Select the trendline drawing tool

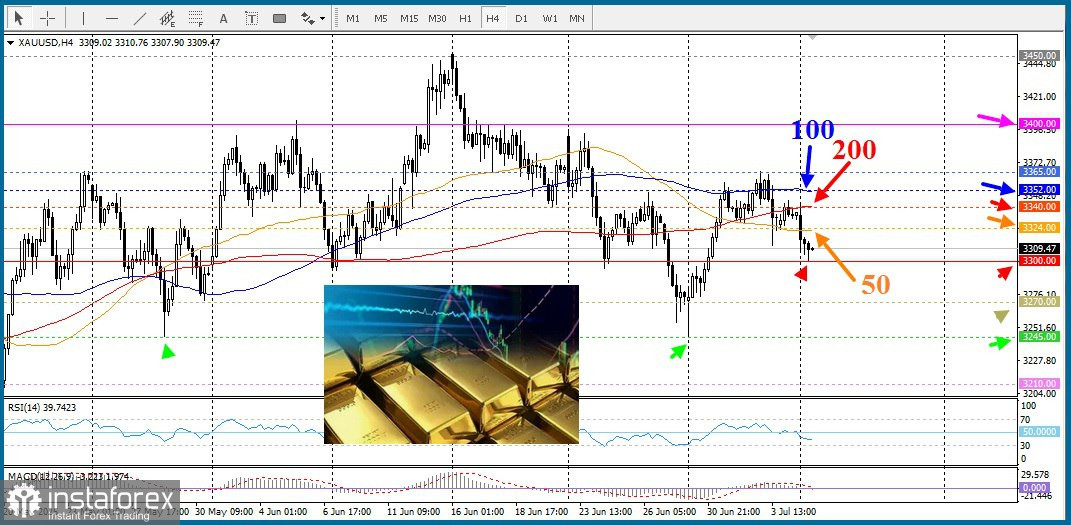(x=140, y=18)
